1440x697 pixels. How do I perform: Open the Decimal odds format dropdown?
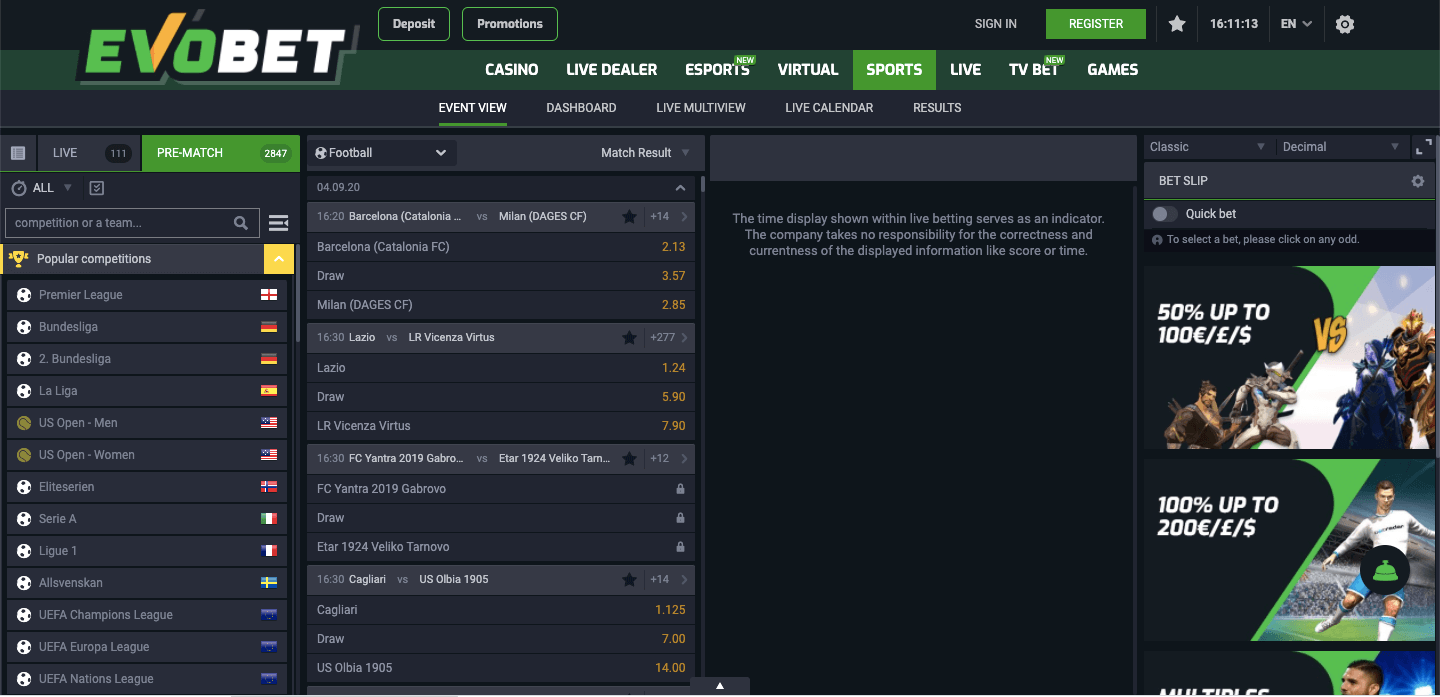pyautogui.click(x=1341, y=147)
